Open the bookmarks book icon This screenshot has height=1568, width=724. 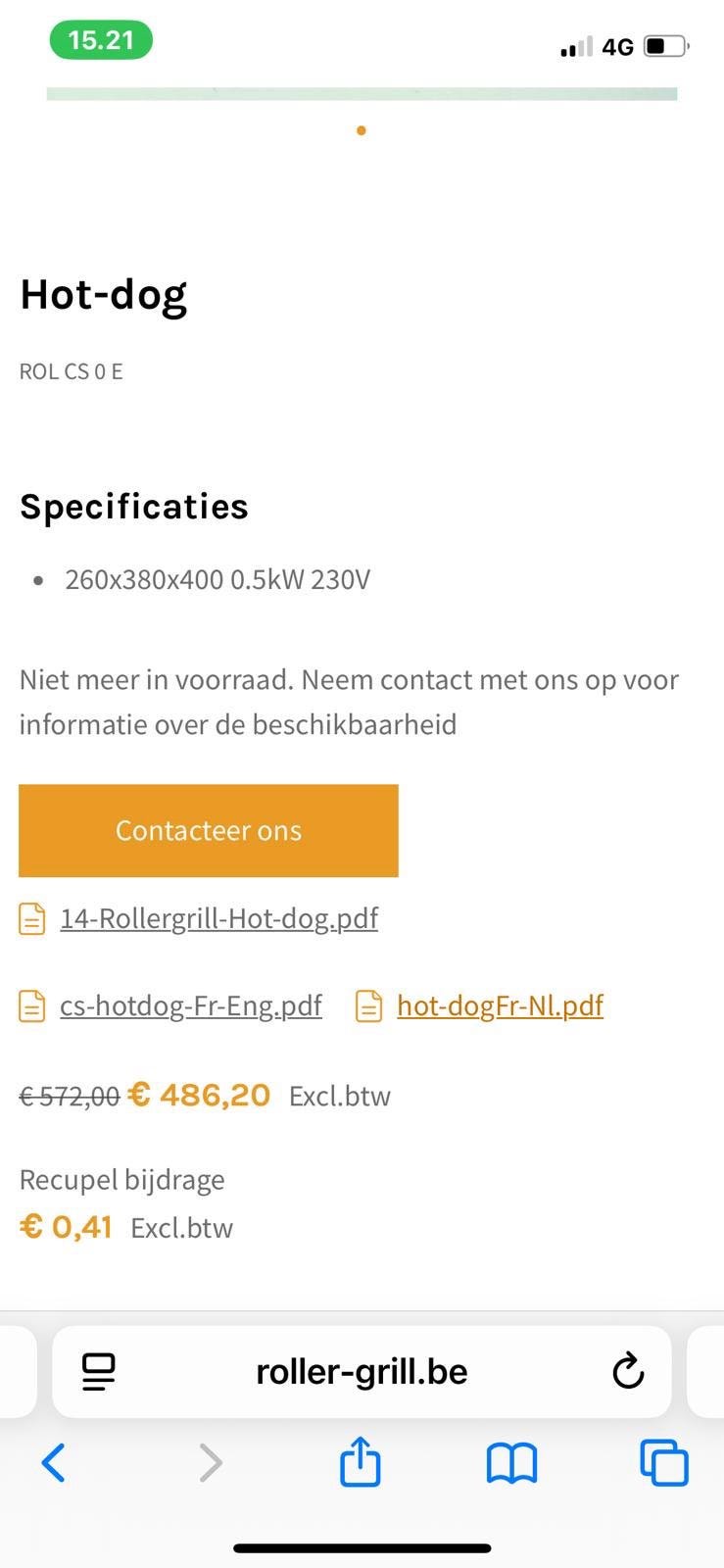tap(511, 1463)
